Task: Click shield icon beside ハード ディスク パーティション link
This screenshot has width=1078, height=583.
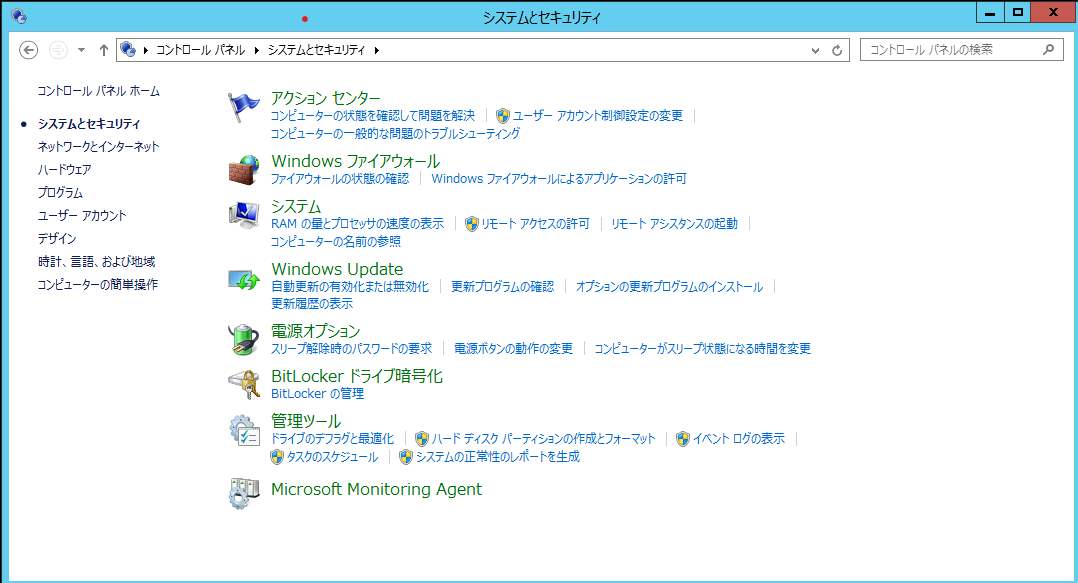Action: [422, 439]
